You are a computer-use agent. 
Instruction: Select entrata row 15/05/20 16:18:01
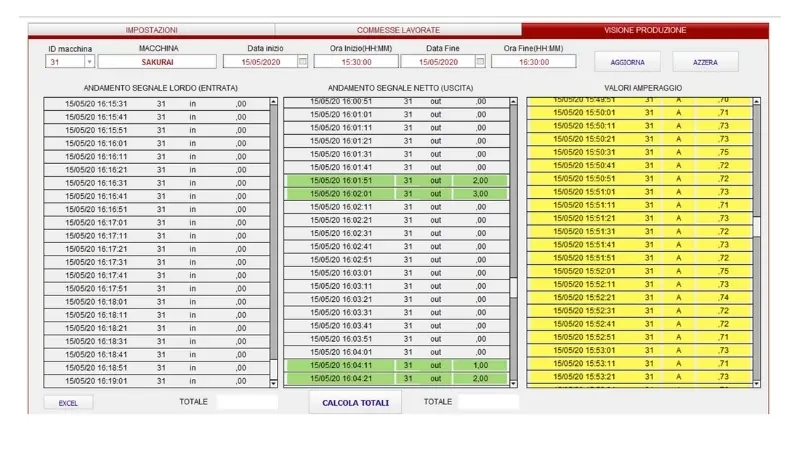[157, 302]
